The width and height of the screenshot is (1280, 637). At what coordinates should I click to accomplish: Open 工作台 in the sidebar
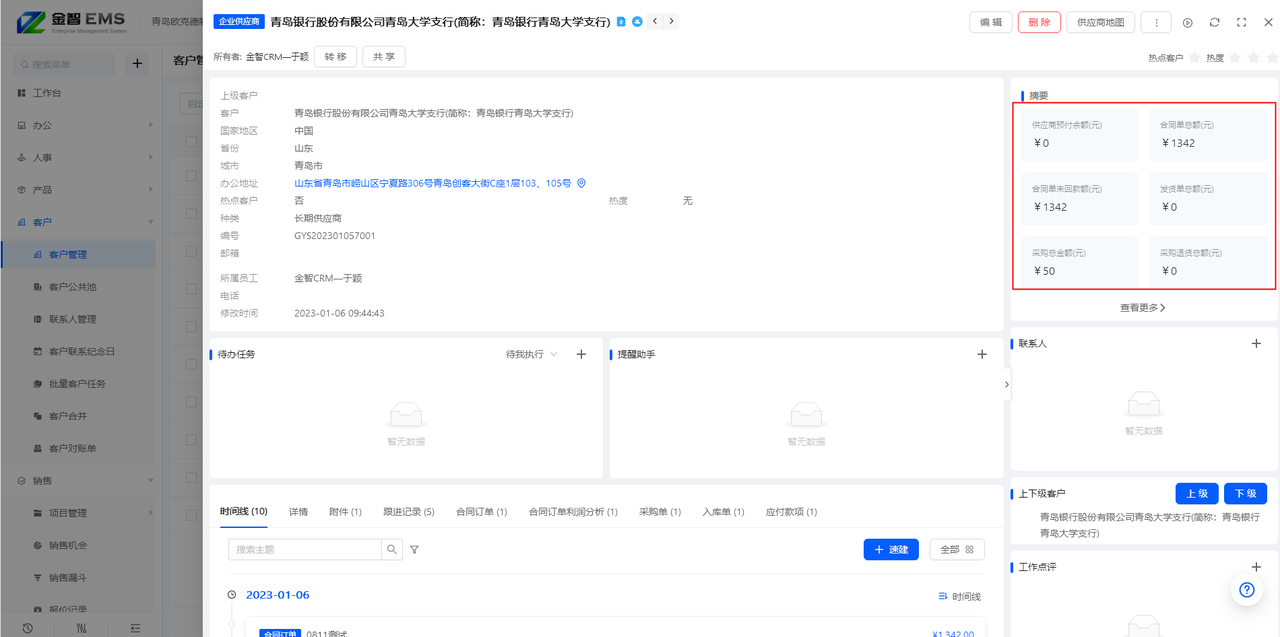(79, 93)
